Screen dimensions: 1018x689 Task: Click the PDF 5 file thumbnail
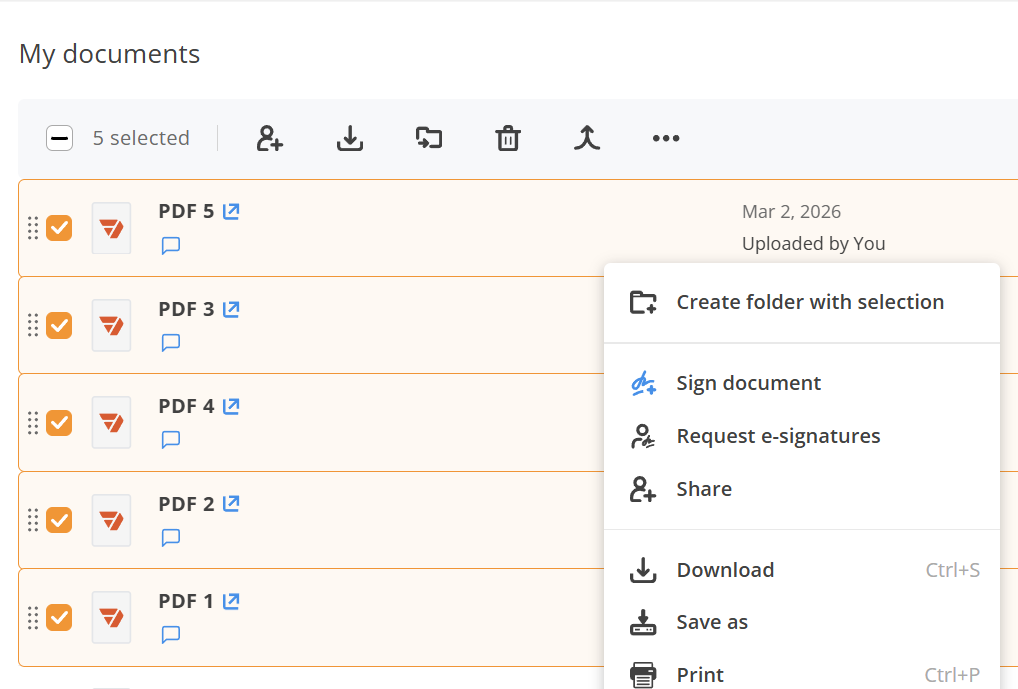pos(111,228)
